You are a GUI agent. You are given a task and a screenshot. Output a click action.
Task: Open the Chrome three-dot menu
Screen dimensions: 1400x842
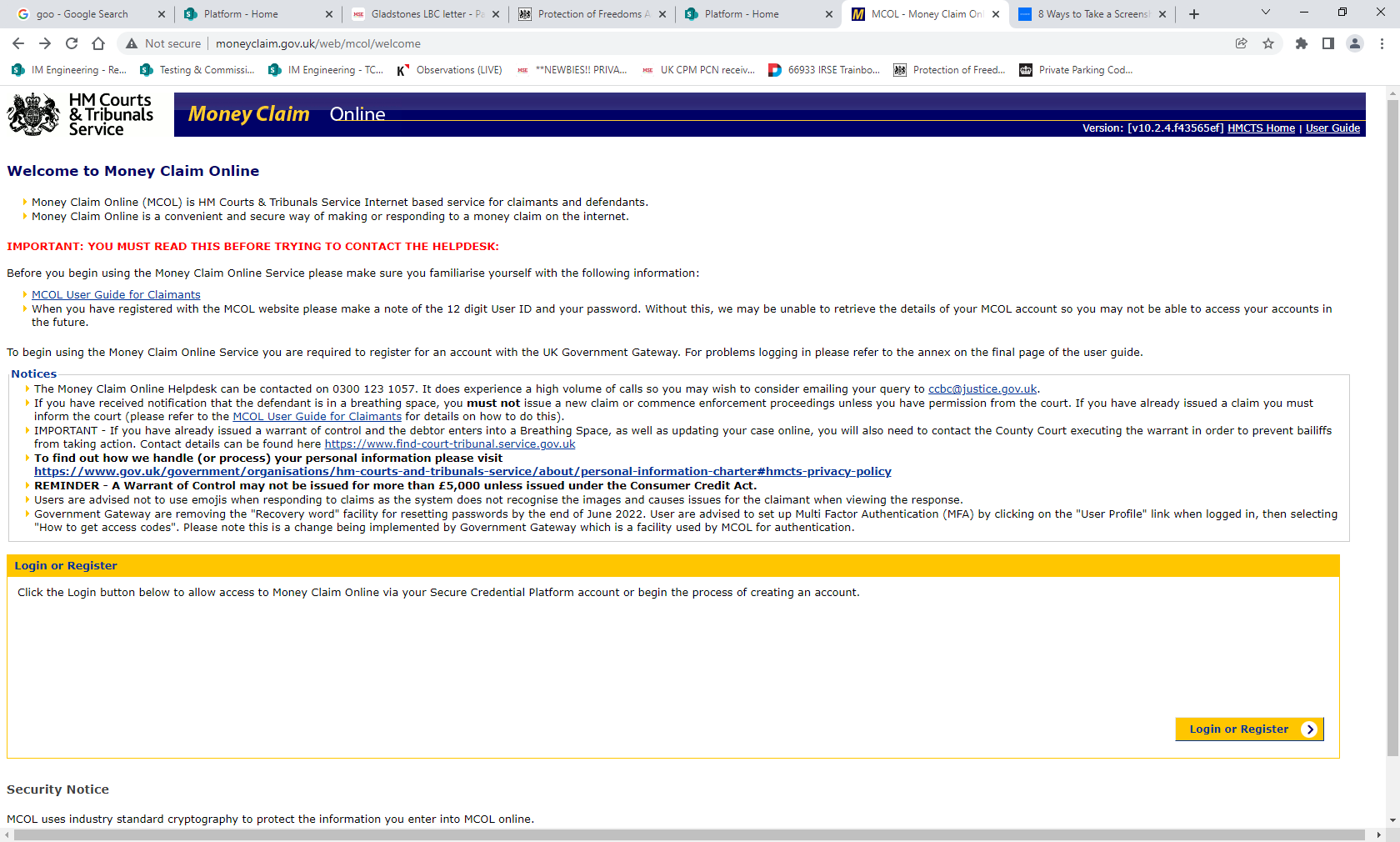(1382, 43)
